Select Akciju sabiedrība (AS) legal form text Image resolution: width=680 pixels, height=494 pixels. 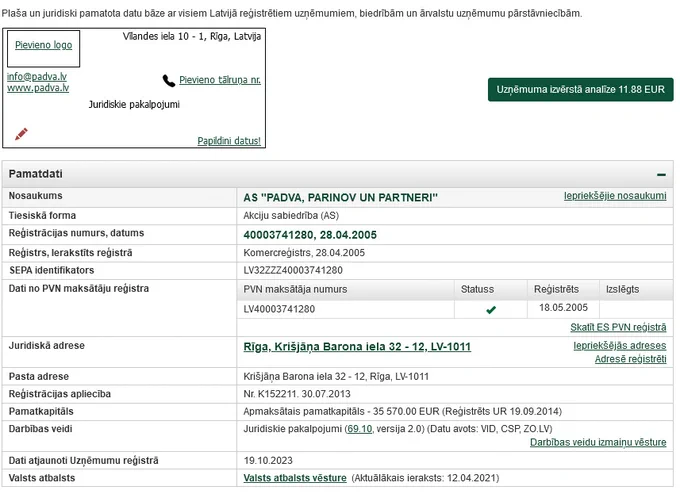point(291,216)
